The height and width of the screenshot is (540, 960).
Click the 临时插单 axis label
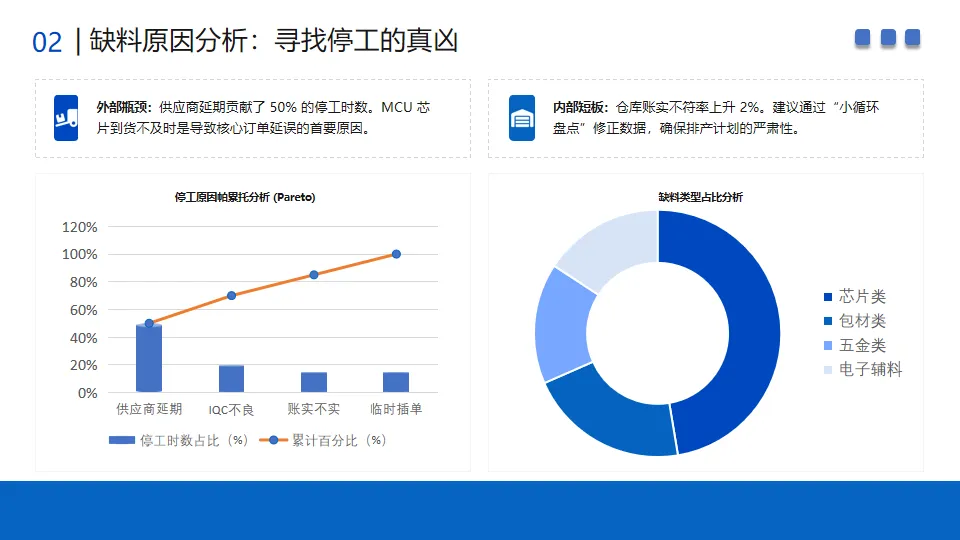pos(396,409)
